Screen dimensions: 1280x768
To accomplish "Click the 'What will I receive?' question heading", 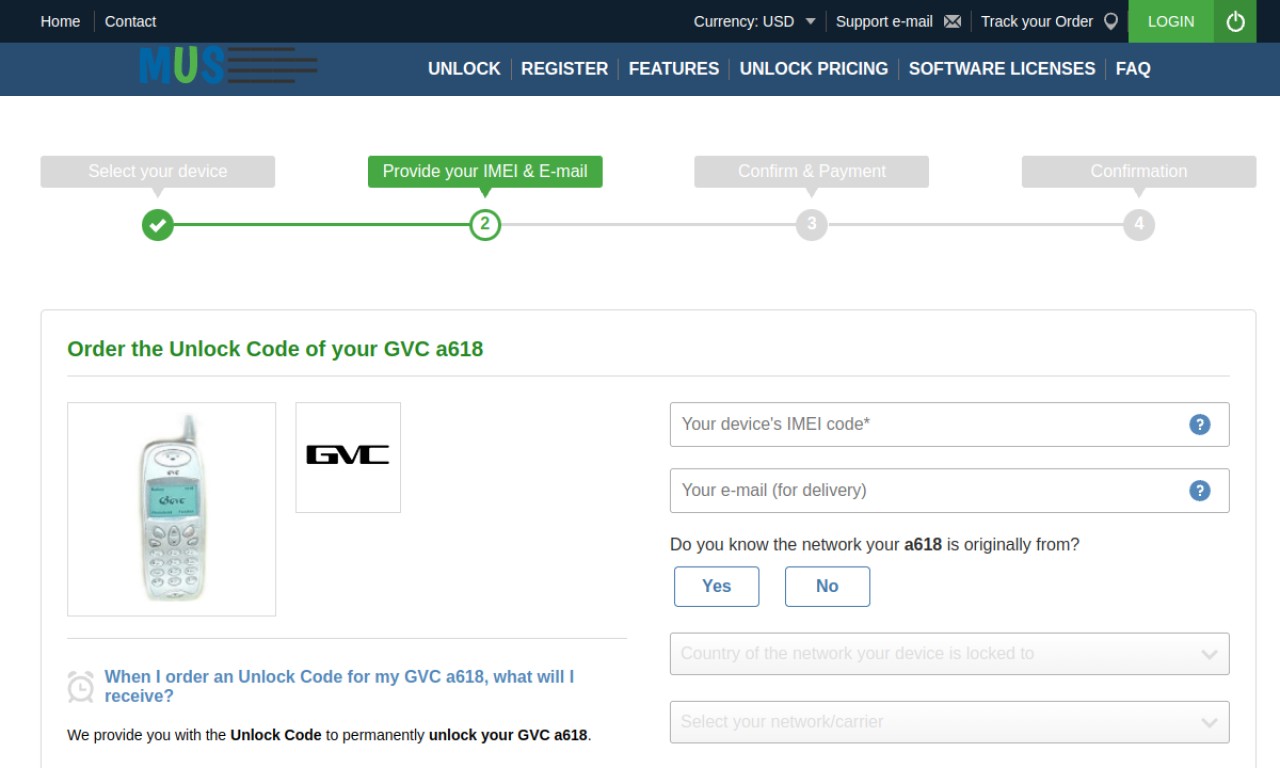I will point(339,686).
